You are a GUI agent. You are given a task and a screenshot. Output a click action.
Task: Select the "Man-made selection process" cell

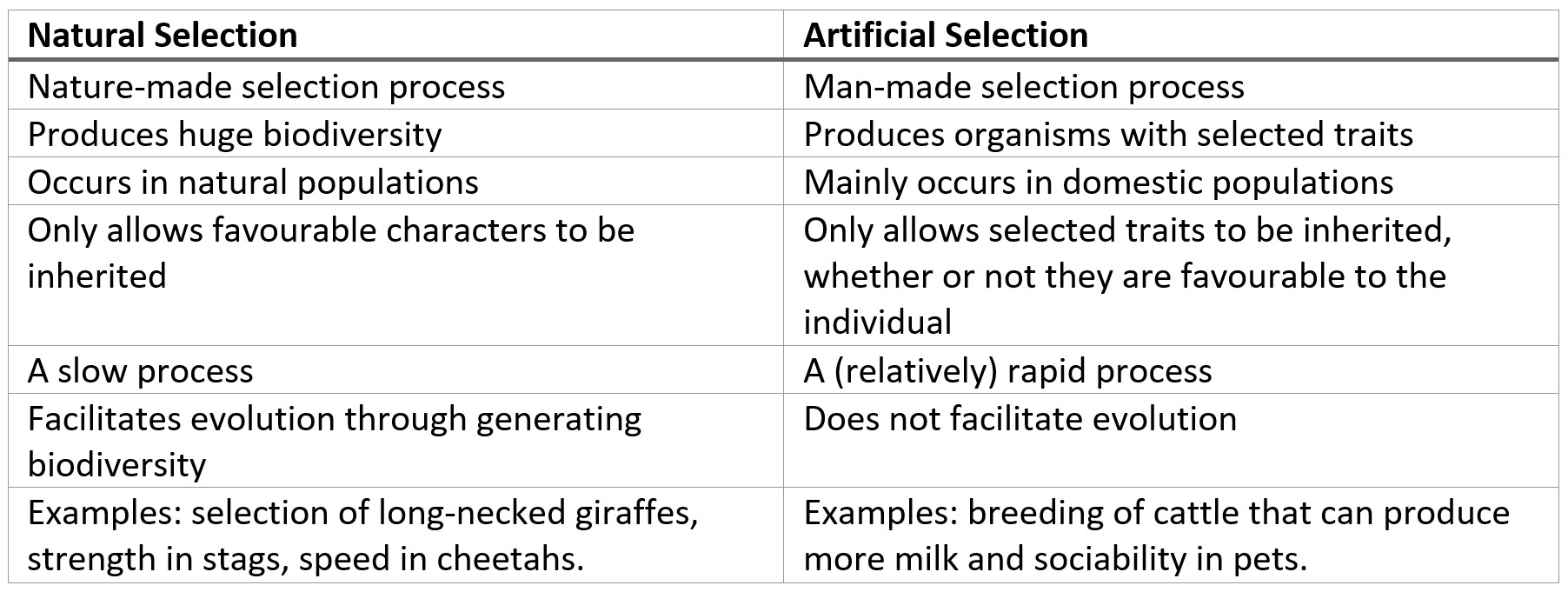pyautogui.click(x=1023, y=87)
